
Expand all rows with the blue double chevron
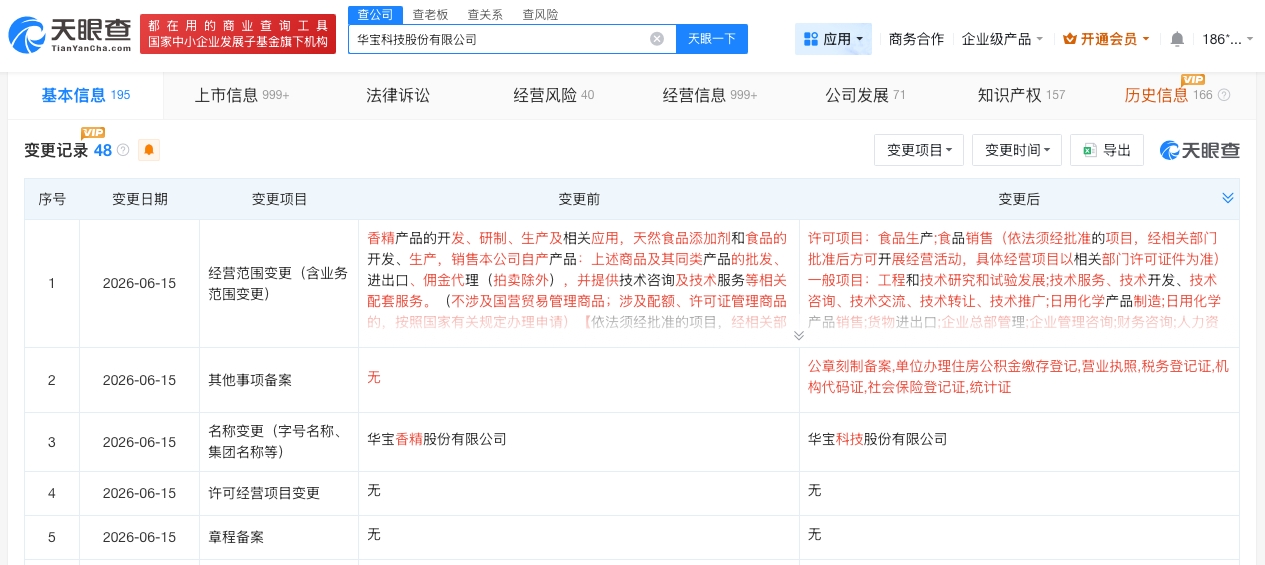(x=1227, y=198)
